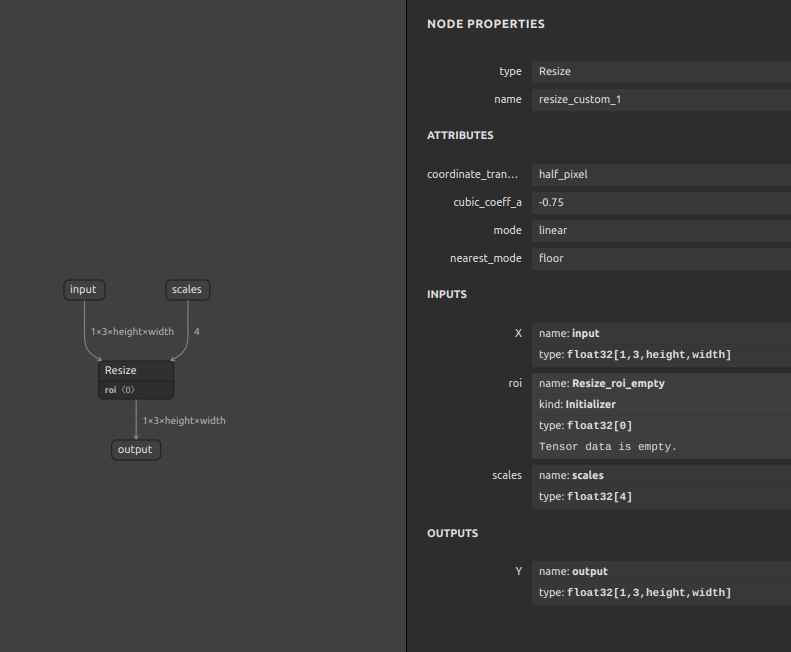Click the OUTPUTS section heading
This screenshot has height=652, width=791.
[x=453, y=533]
